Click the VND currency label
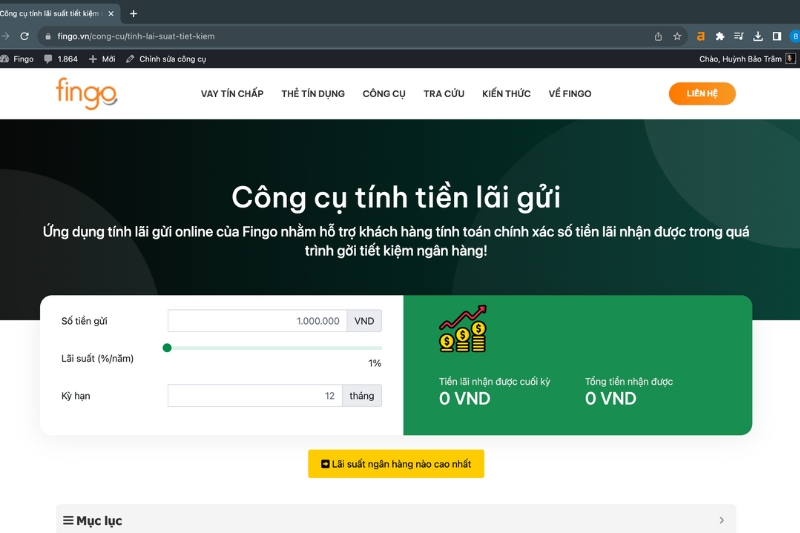The image size is (800, 533). click(364, 321)
